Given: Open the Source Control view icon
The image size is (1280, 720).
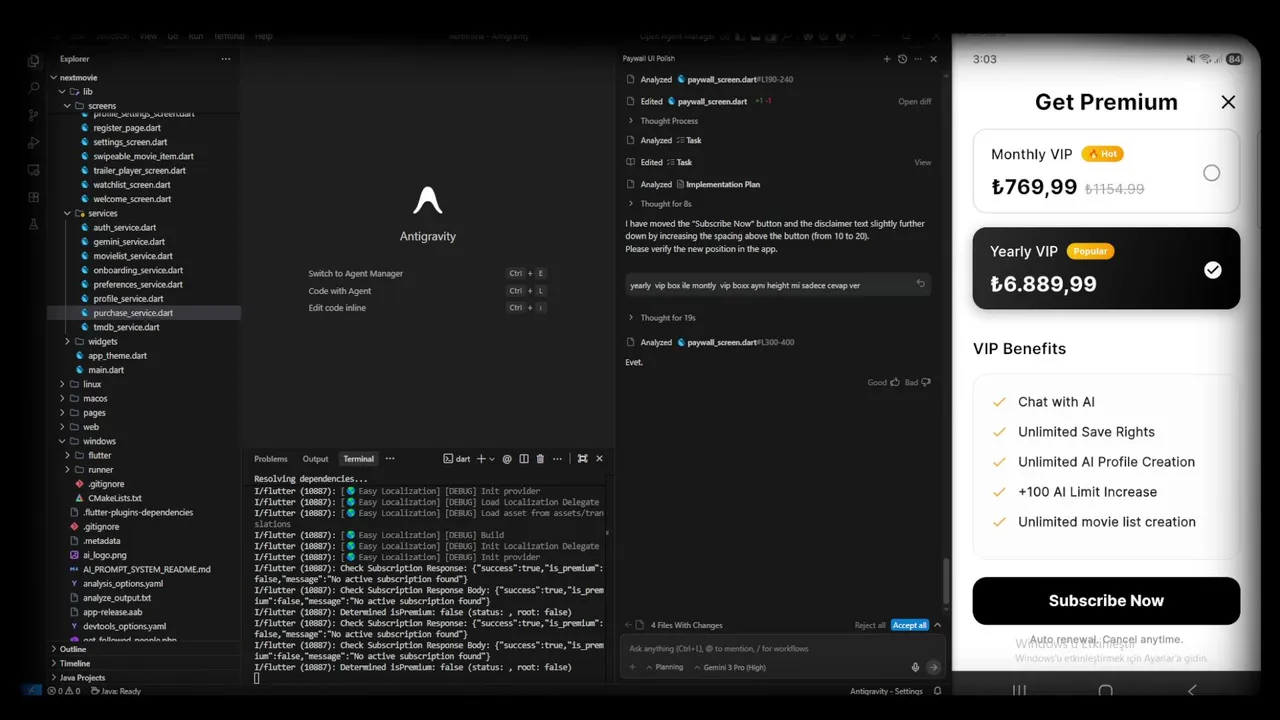Looking at the screenshot, I should [34, 116].
